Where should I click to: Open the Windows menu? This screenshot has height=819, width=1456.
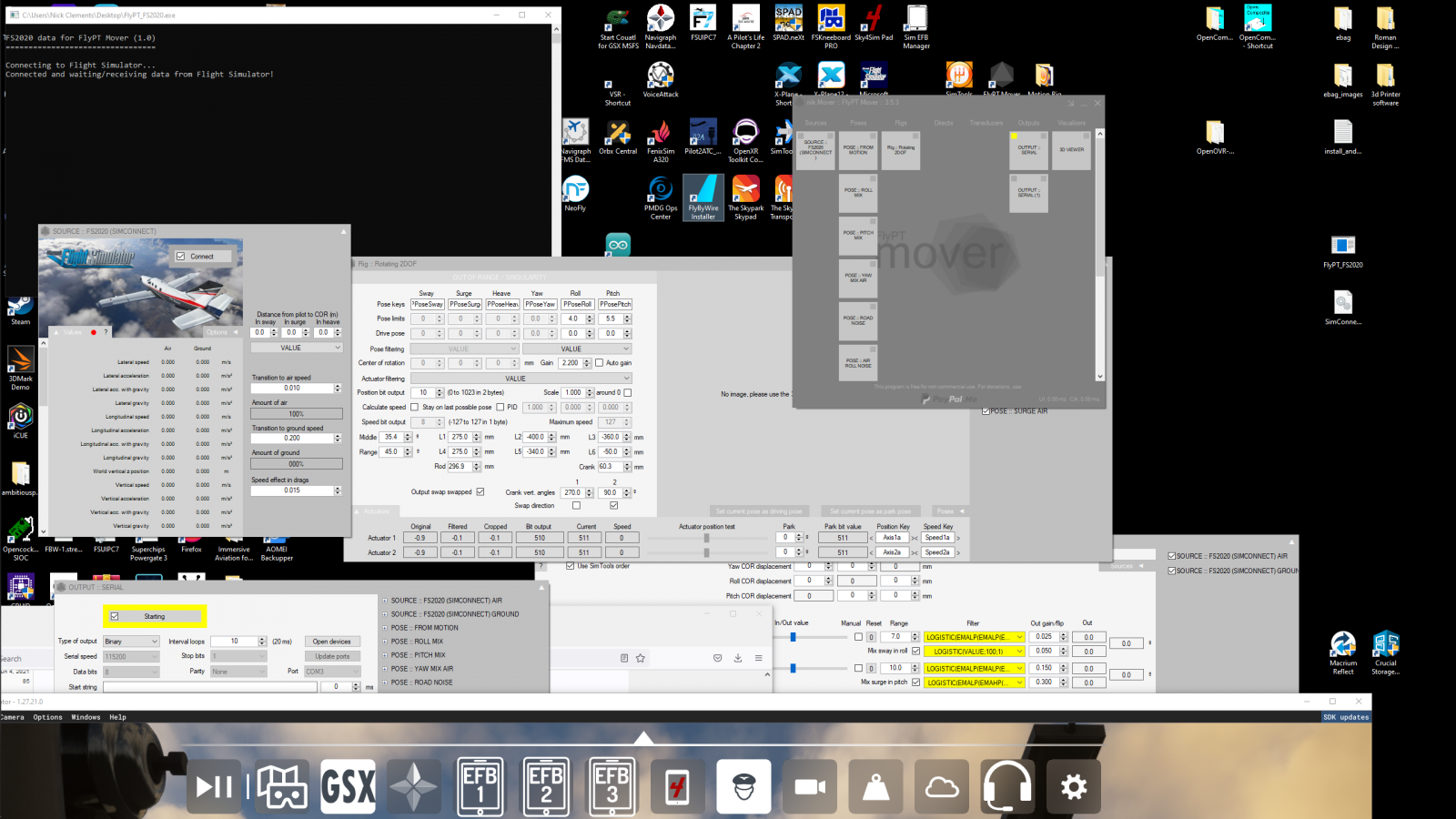tap(86, 717)
